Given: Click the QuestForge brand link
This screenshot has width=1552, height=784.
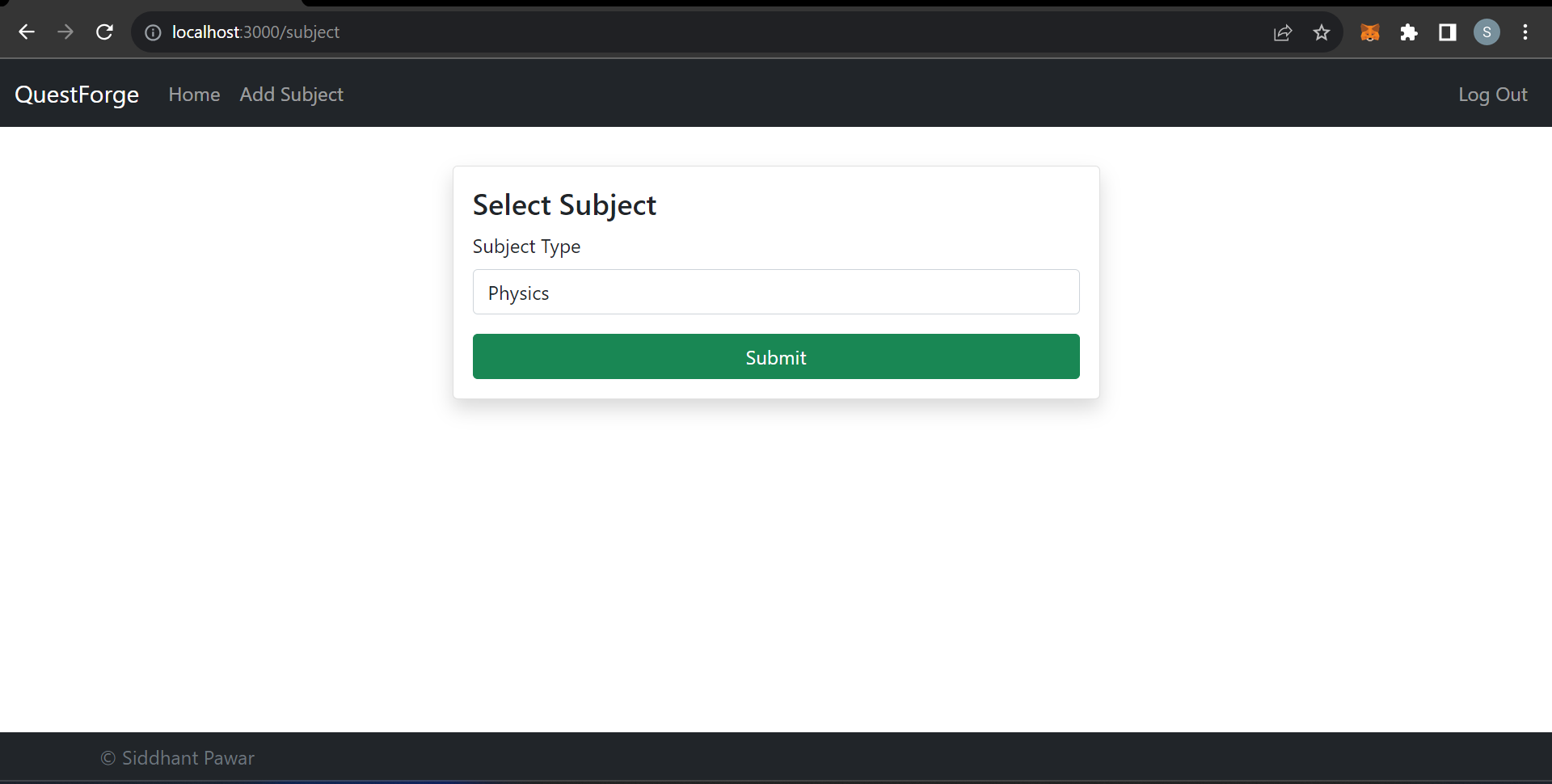Looking at the screenshot, I should pyautogui.click(x=77, y=95).
